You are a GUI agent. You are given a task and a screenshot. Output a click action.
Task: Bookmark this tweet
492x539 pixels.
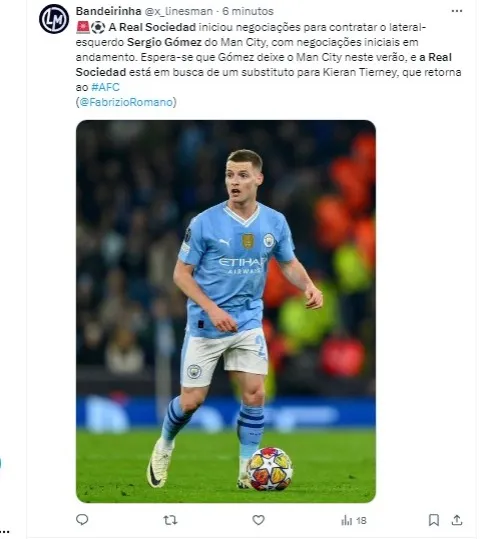point(434,520)
